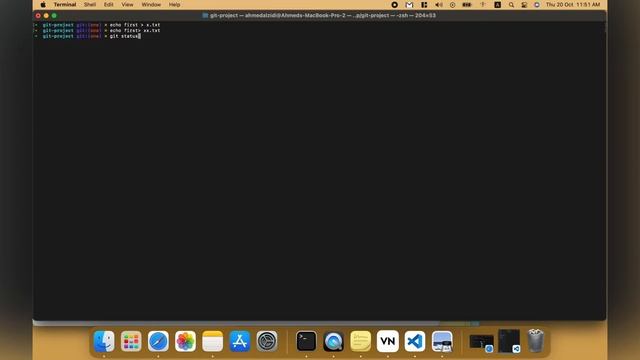
Task: Zoom the Terminal window with green button
Action: [54, 16]
